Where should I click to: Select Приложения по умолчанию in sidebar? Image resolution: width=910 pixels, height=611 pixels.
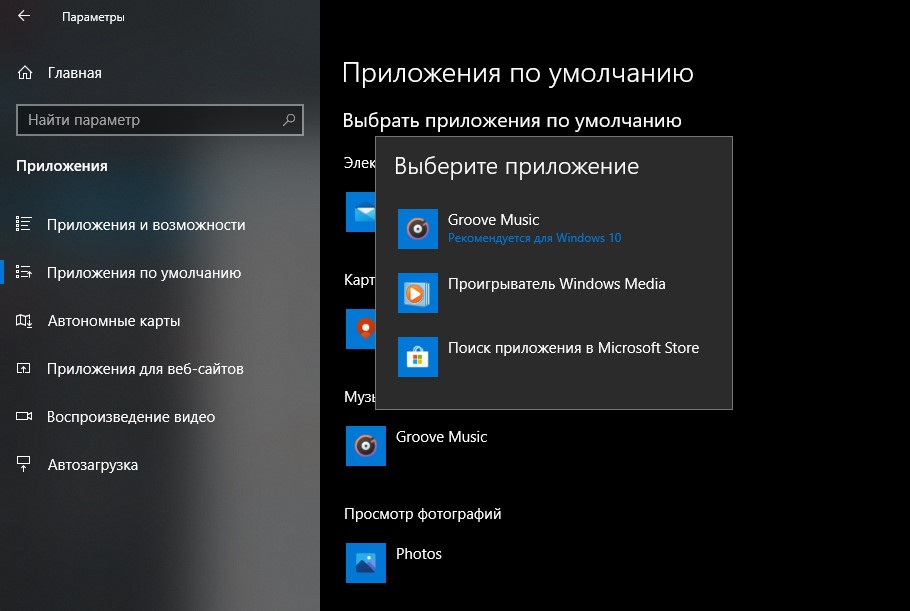tap(143, 273)
